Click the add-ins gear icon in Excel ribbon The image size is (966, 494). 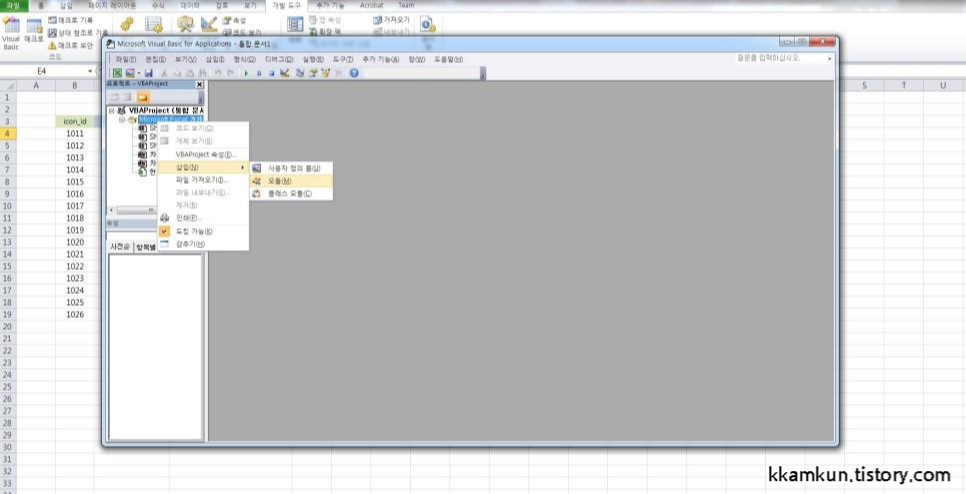[127, 25]
